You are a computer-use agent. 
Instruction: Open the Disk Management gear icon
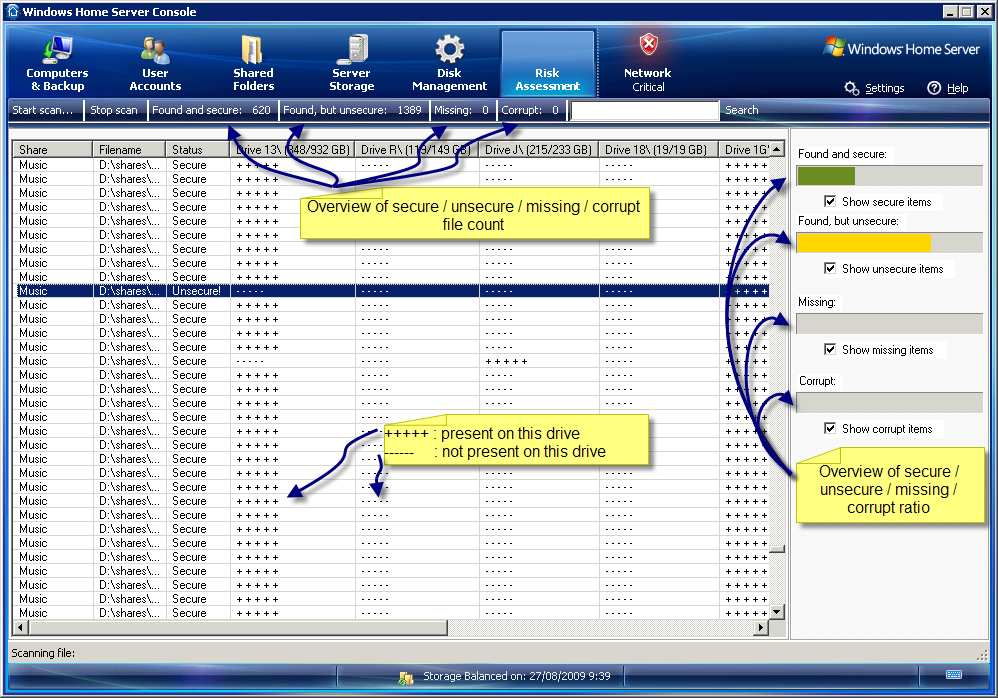click(449, 50)
